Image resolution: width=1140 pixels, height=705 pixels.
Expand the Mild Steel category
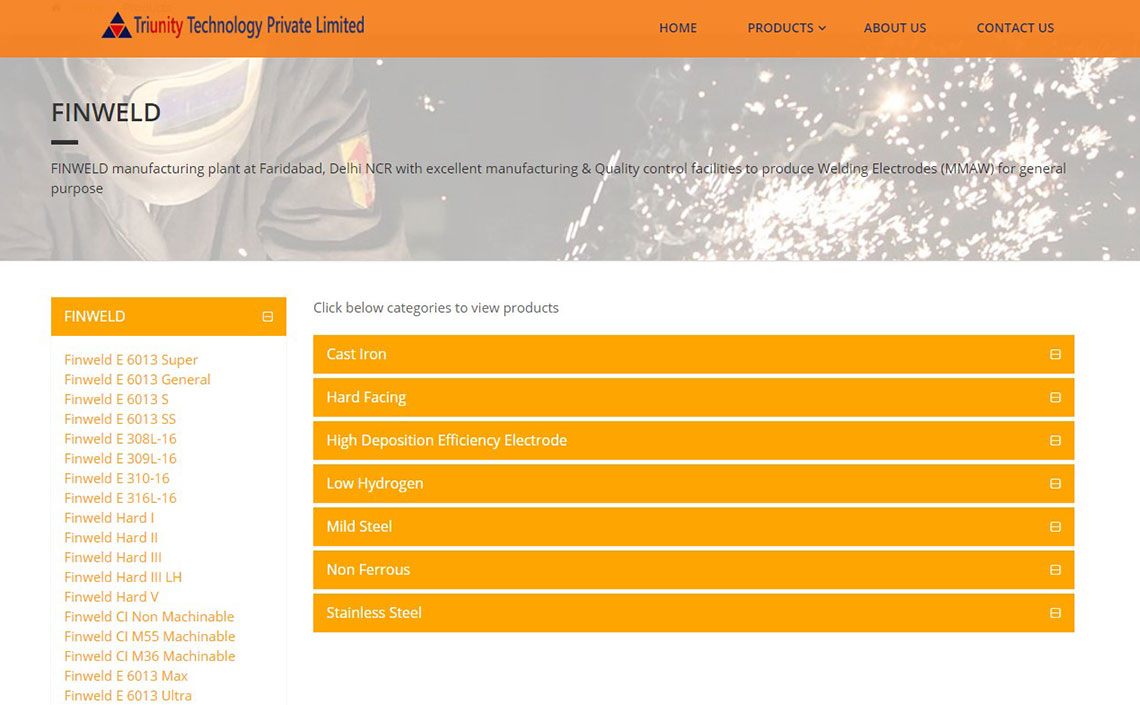pos(693,527)
